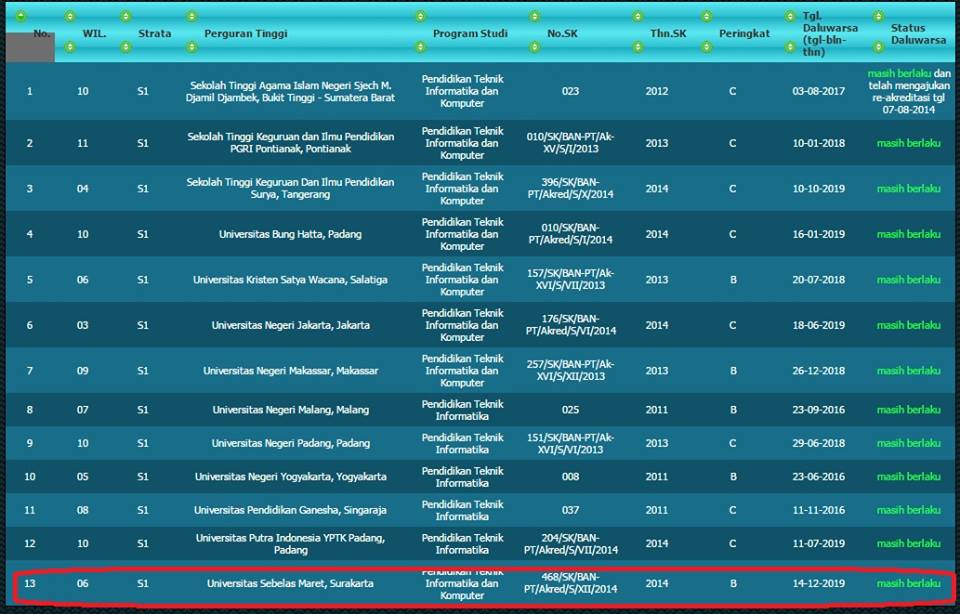Click the upper sort icon beside Peringkat header
This screenshot has width=960, height=614.
(706, 17)
